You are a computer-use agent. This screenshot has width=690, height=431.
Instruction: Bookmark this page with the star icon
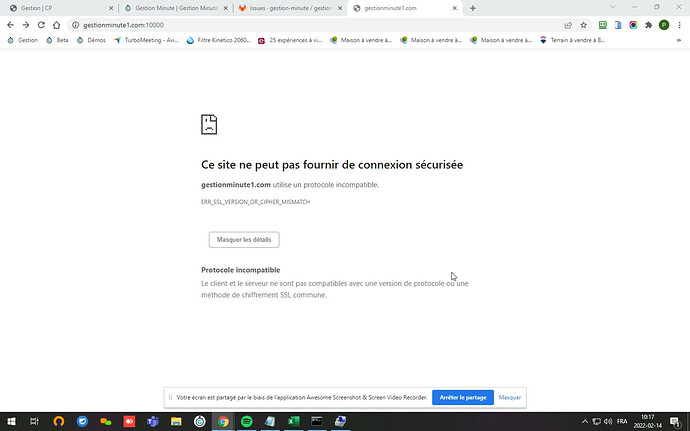[584, 25]
